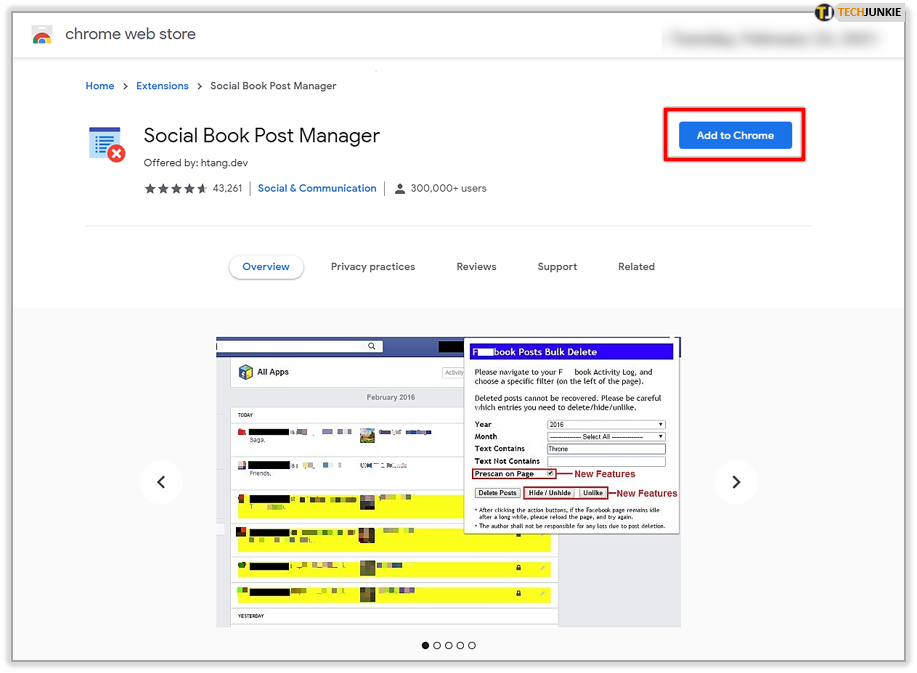Screen dimensions: 917x673
Task: Click the Add to Chrome button
Action: pyautogui.click(x=735, y=135)
